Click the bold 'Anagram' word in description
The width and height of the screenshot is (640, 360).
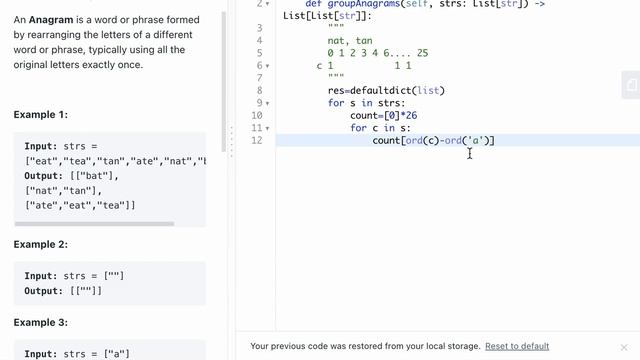click(51, 20)
